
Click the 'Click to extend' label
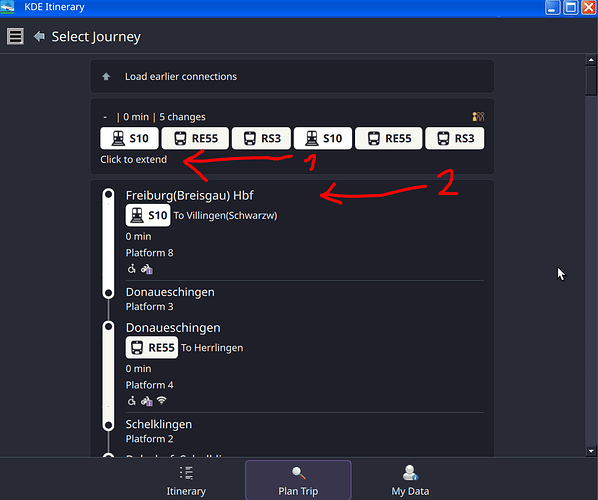click(133, 159)
